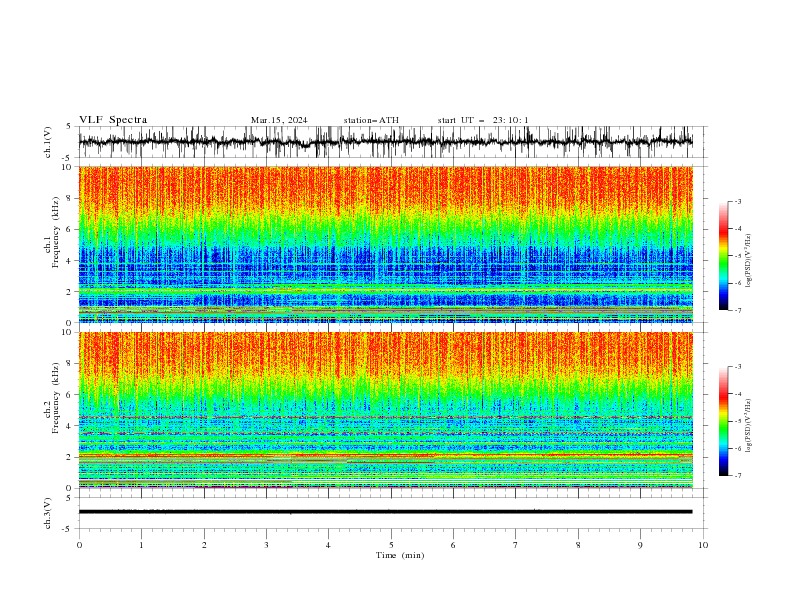Click the "VLF Spectra" plot title
The width and height of the screenshot is (792, 612).
pos(113,120)
